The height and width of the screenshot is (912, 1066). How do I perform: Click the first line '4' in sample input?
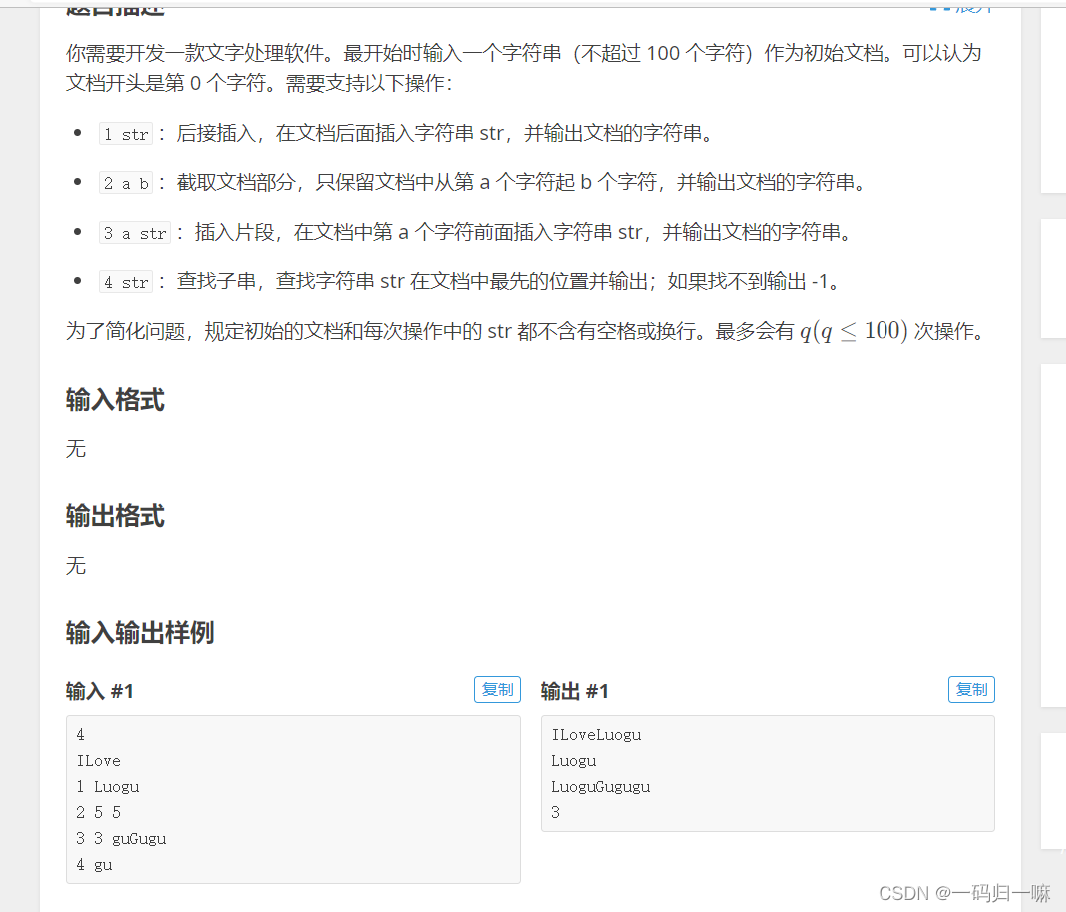[80, 735]
